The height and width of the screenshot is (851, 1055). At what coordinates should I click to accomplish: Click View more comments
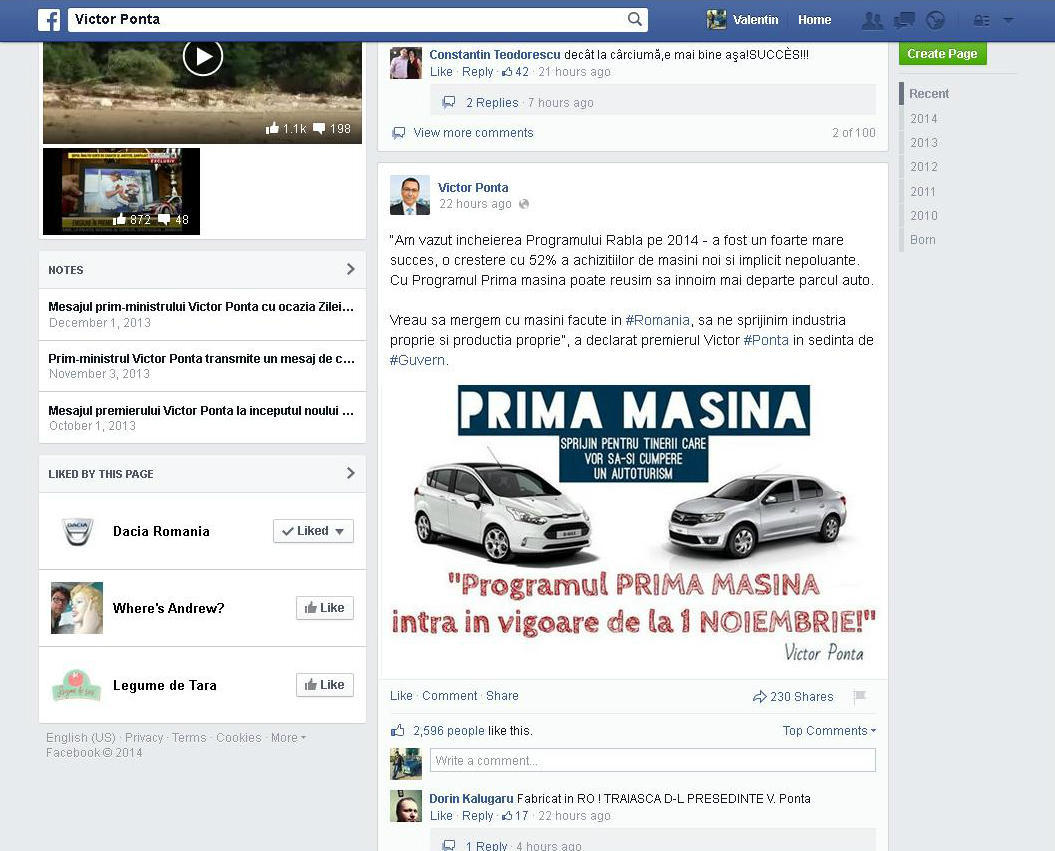[x=473, y=133]
